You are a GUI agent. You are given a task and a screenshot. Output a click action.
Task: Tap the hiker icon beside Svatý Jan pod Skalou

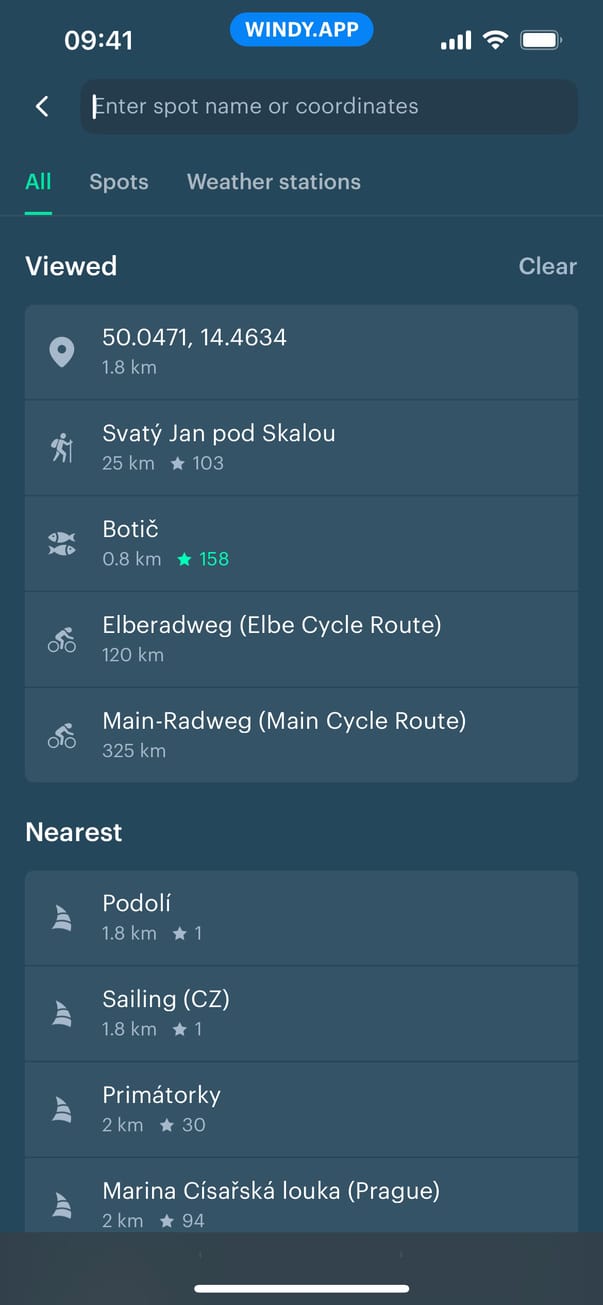(x=62, y=448)
